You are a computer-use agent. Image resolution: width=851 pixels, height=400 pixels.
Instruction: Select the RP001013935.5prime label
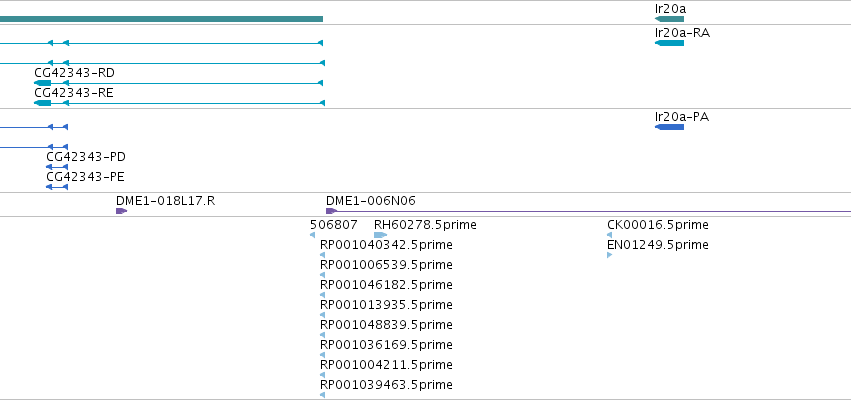386,304
